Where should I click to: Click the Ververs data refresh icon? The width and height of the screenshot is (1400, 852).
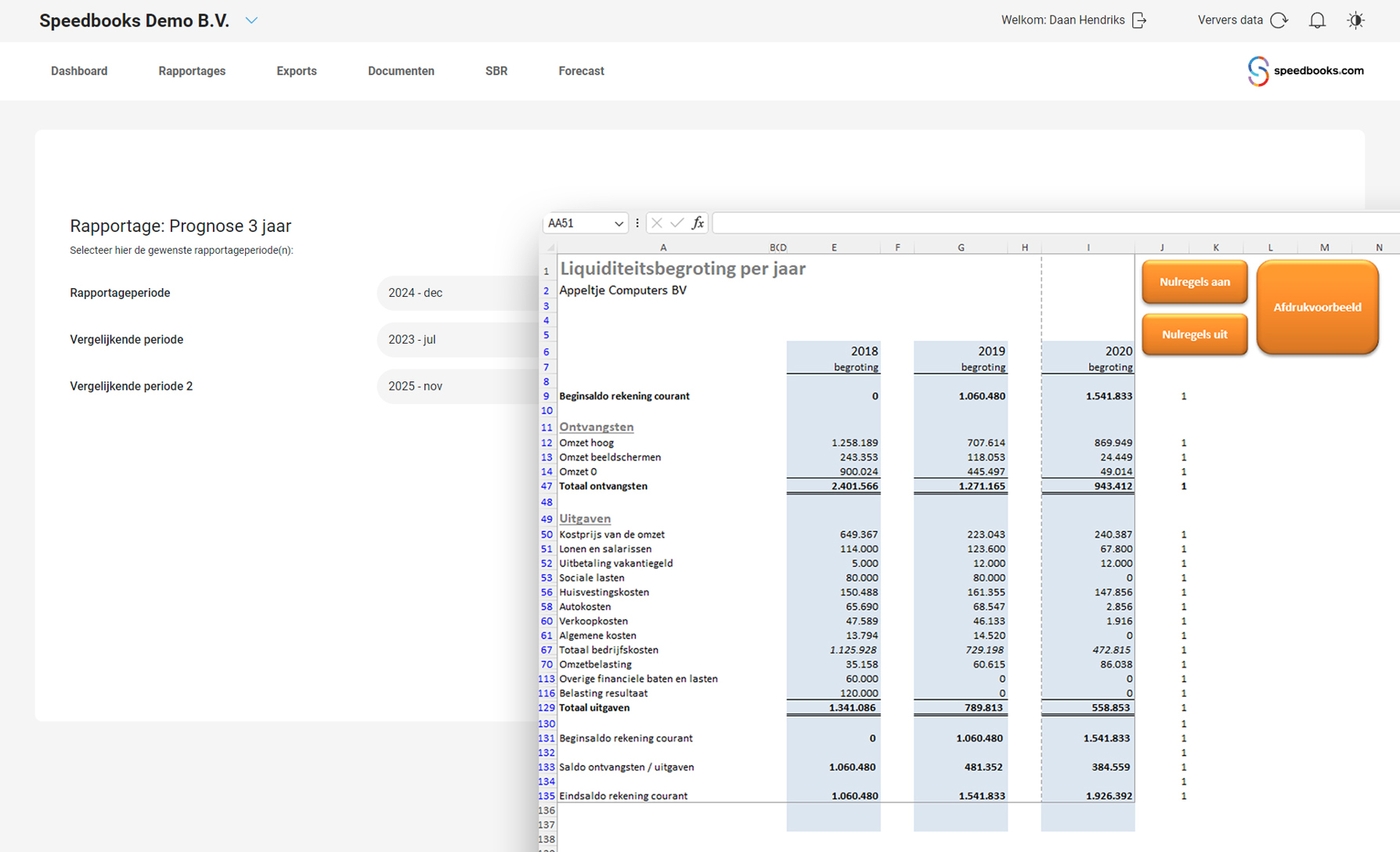(1279, 20)
